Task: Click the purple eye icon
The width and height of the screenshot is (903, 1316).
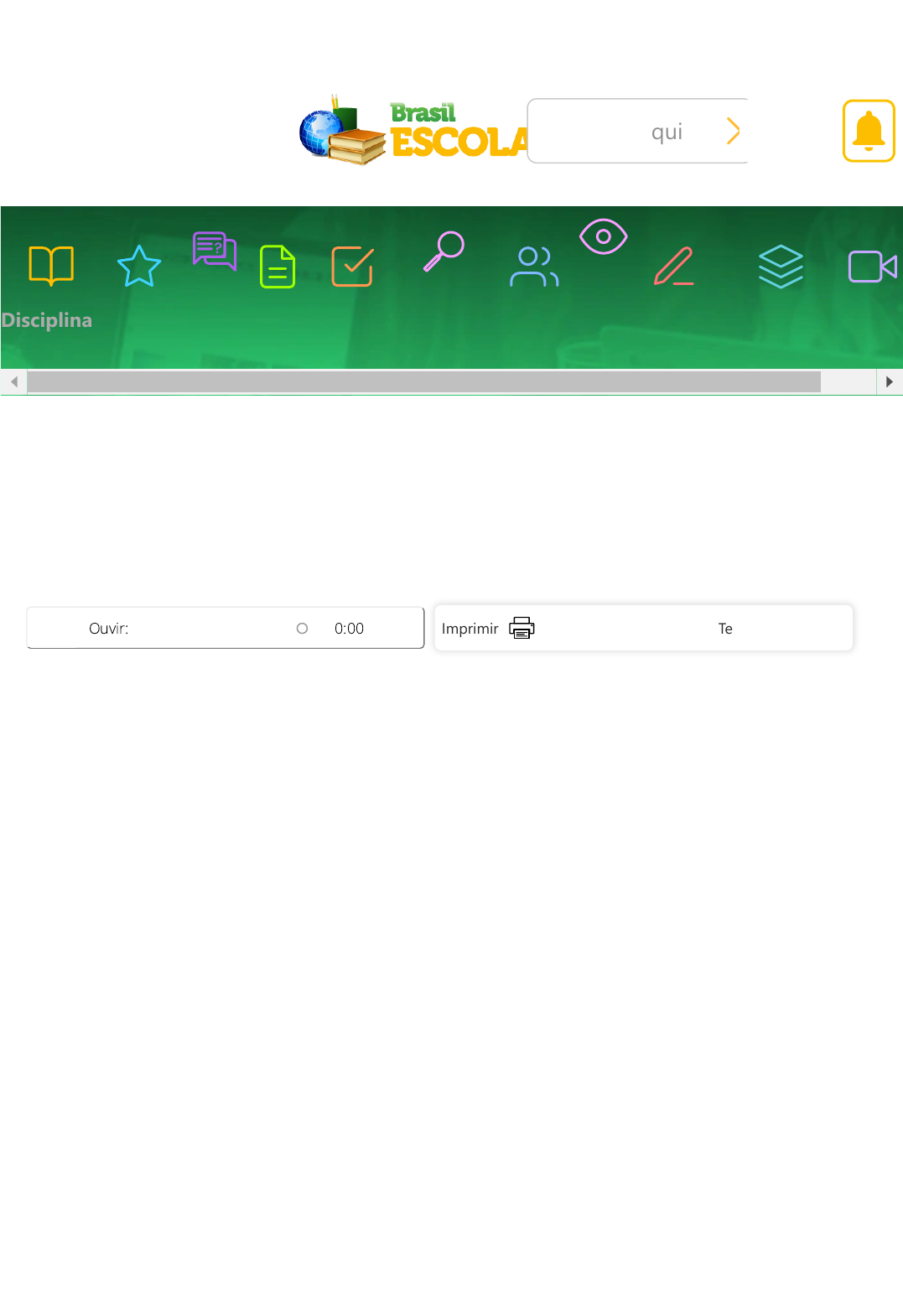Action: [x=604, y=236]
